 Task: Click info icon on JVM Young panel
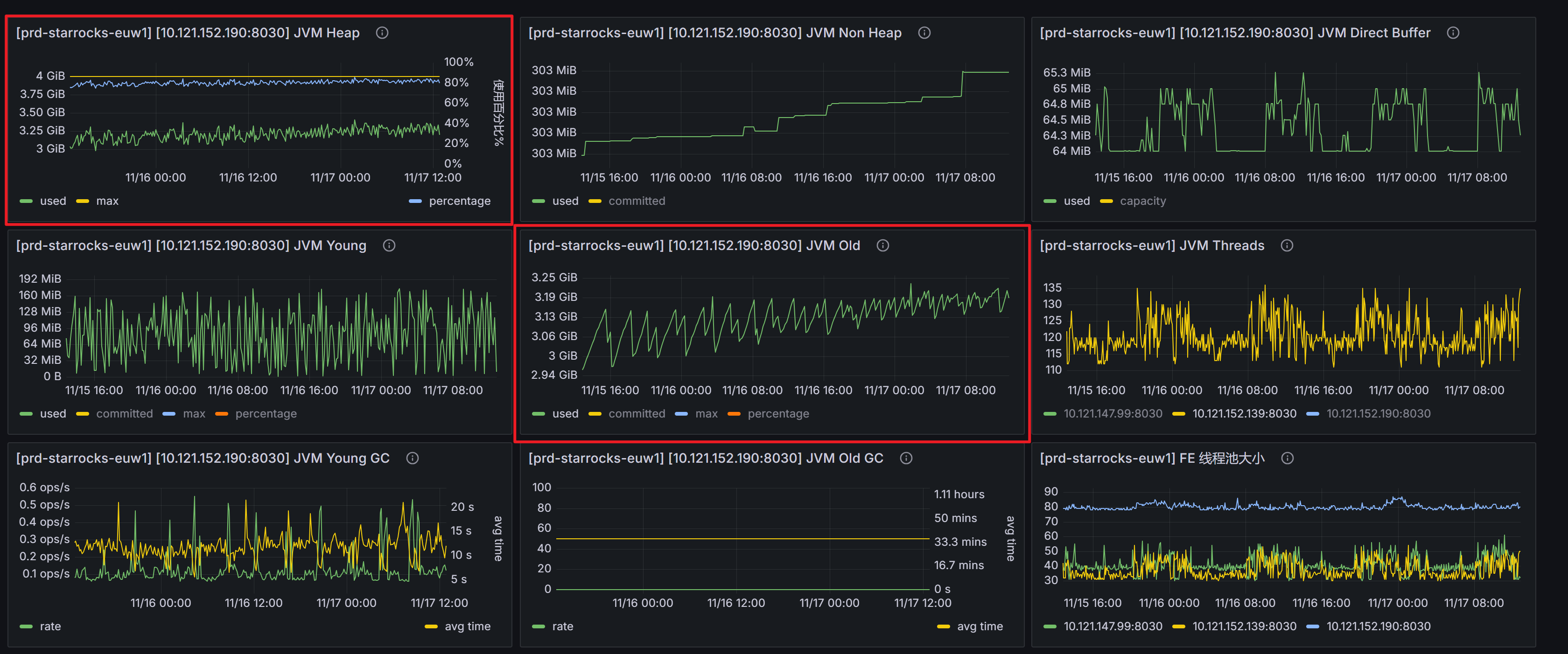click(x=389, y=245)
